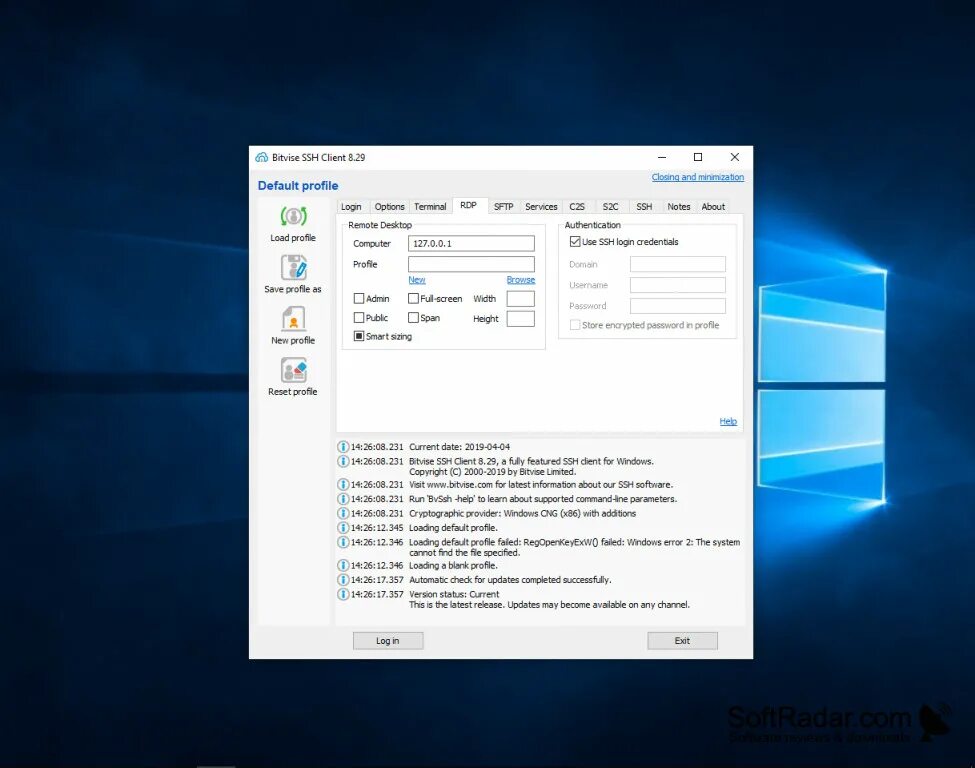Click the Save profile as icon
Image resolution: width=975 pixels, height=768 pixels.
pos(293,268)
